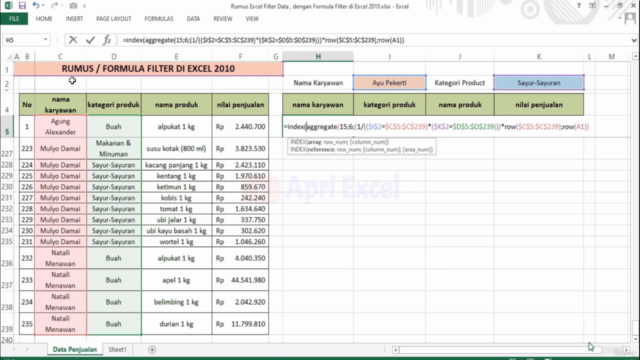Click the Ayu Pekerti input cell

coord(389,83)
